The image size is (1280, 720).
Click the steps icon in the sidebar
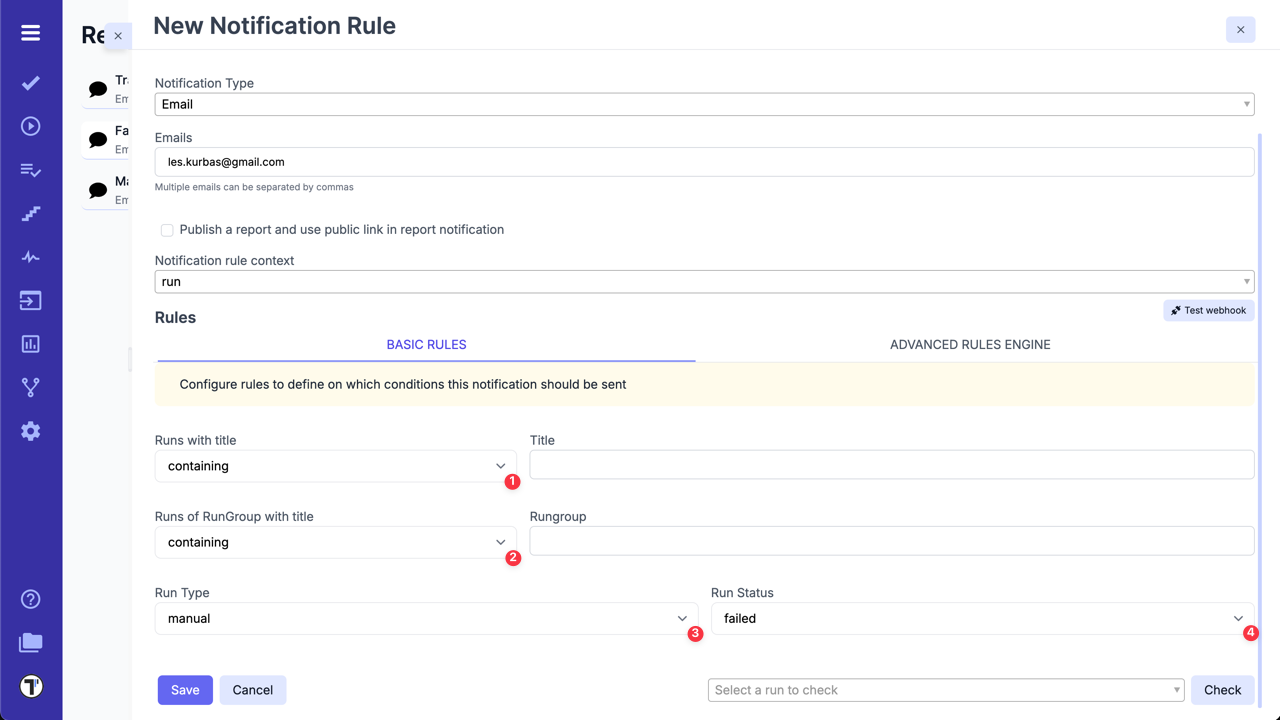tap(30, 213)
